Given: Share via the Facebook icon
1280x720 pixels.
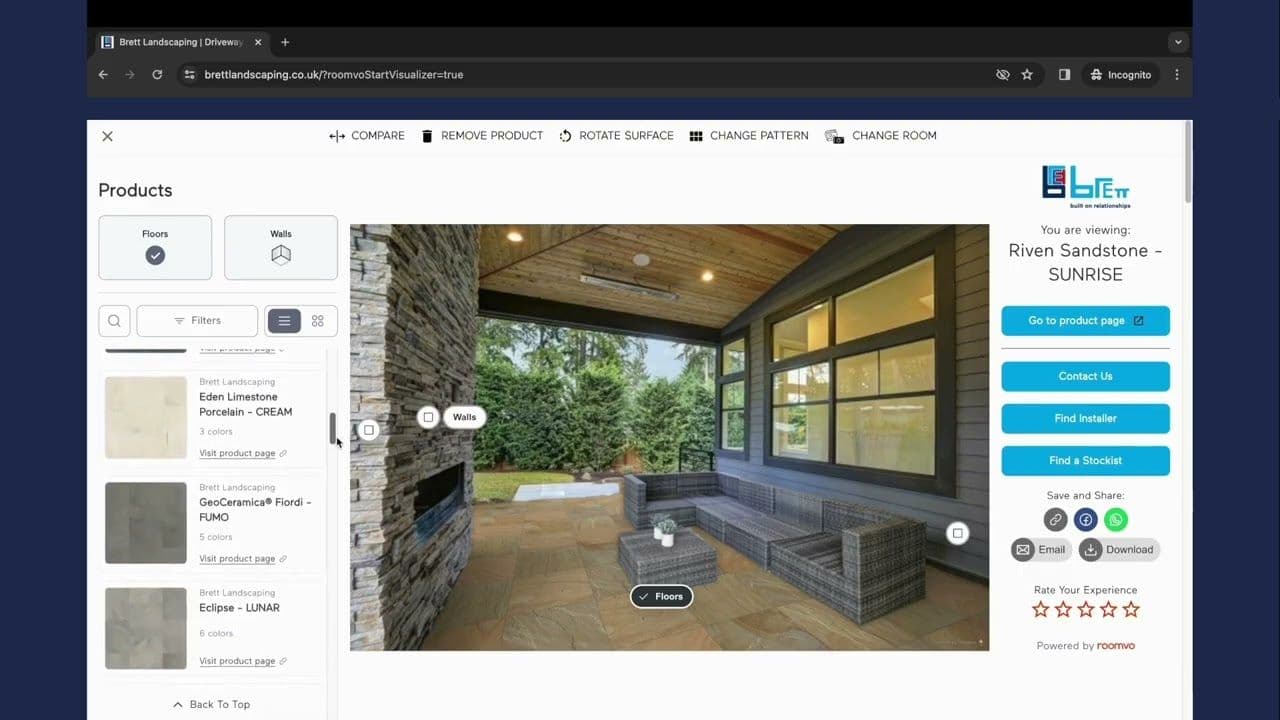Looking at the screenshot, I should (1085, 519).
